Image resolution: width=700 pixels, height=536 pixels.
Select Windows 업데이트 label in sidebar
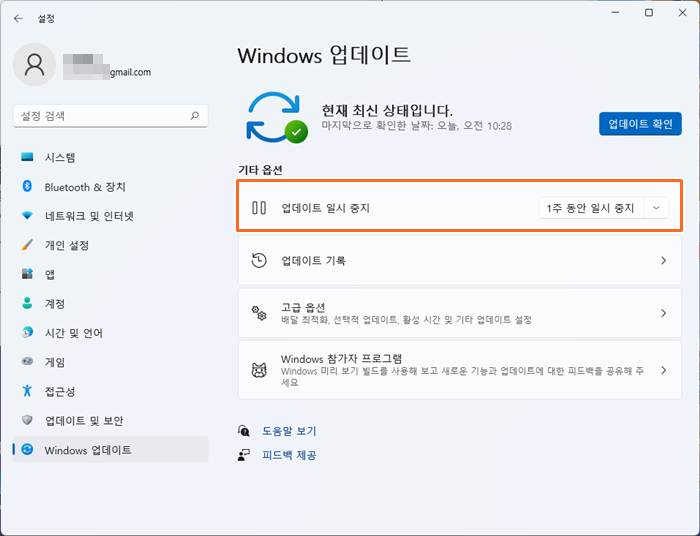pyautogui.click(x=88, y=450)
